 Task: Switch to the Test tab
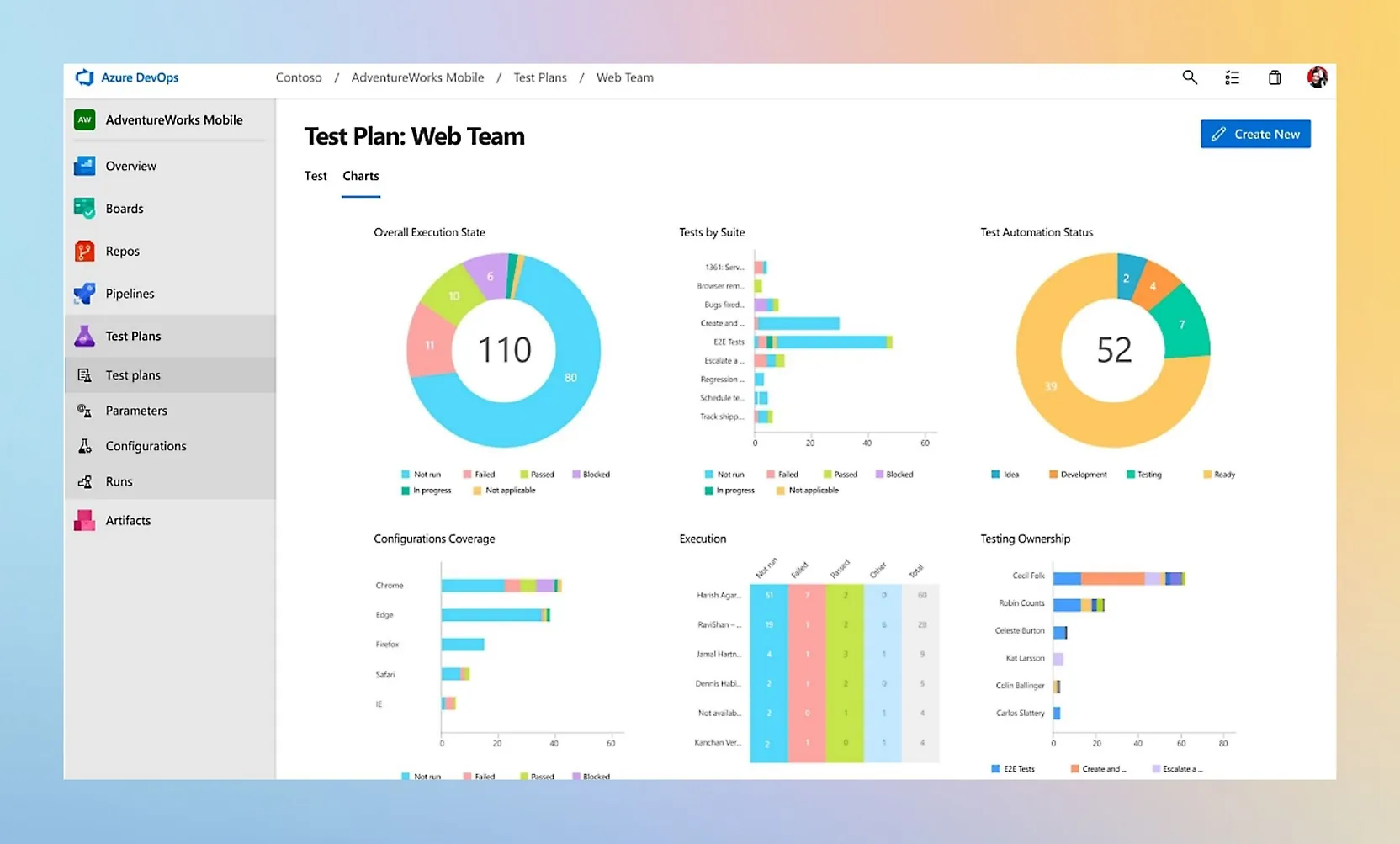316,176
